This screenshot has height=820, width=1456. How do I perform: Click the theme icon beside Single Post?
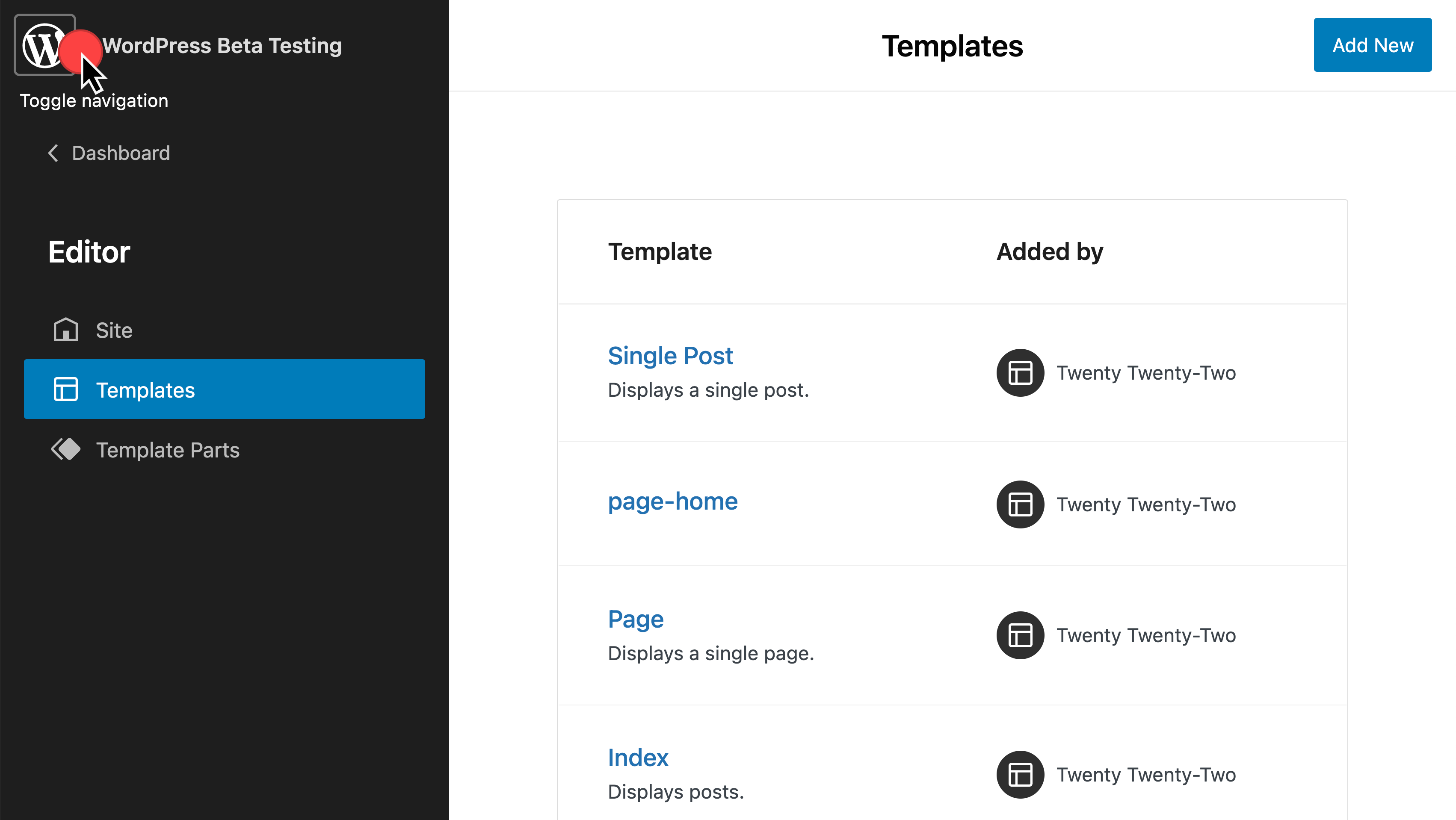[x=1020, y=373]
